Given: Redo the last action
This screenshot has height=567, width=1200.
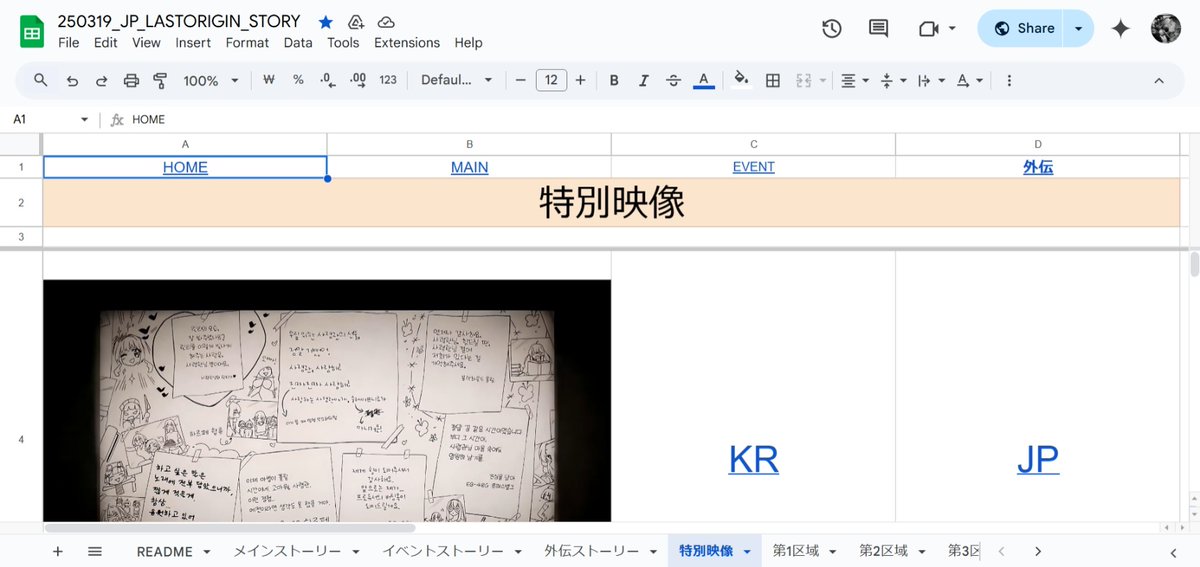Looking at the screenshot, I should coord(101,80).
